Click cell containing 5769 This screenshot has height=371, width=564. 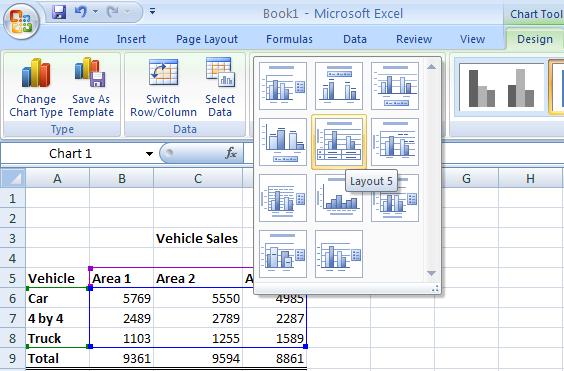point(122,298)
